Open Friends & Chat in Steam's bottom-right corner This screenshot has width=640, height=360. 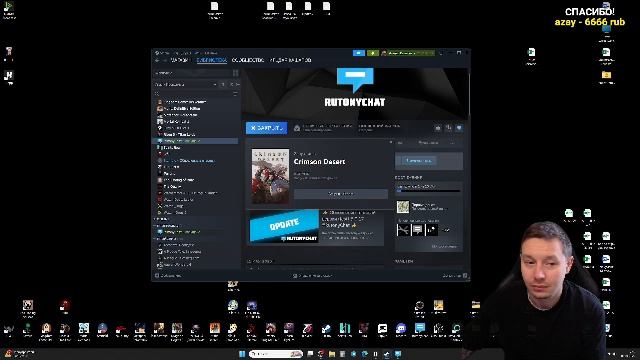pyautogui.click(x=455, y=276)
